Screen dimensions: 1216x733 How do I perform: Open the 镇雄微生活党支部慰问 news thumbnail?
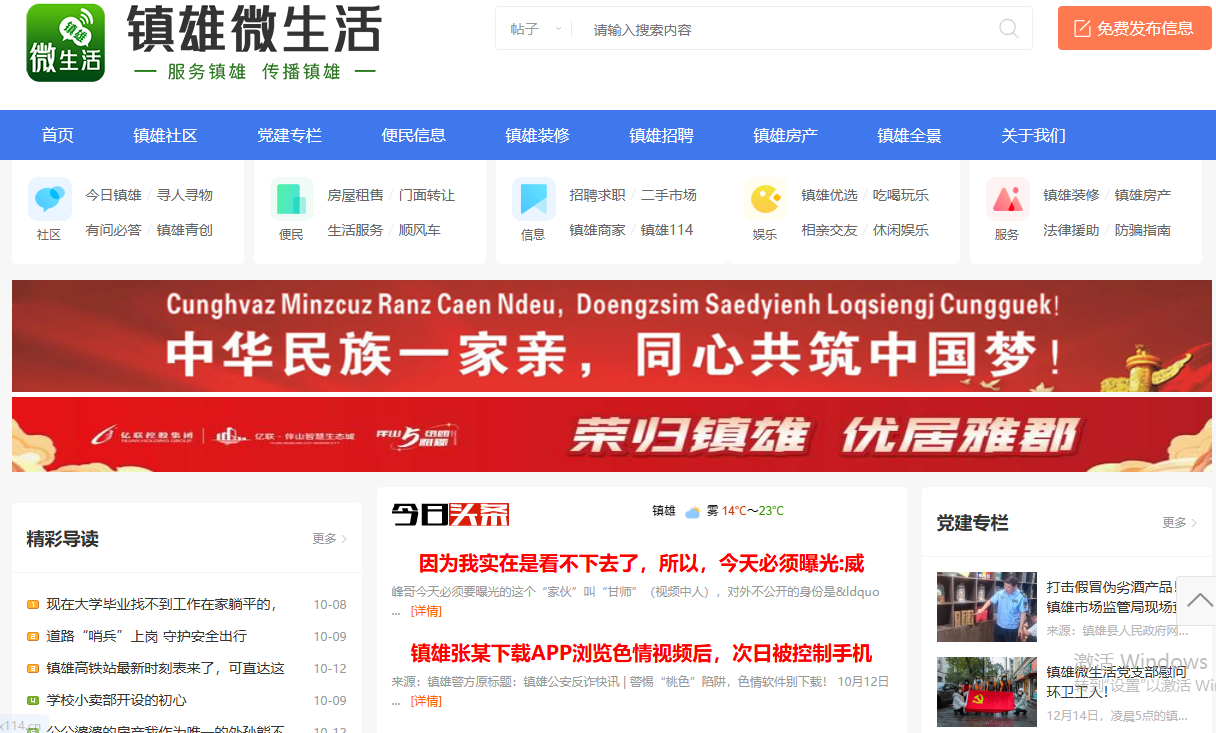pyautogui.click(x=987, y=692)
